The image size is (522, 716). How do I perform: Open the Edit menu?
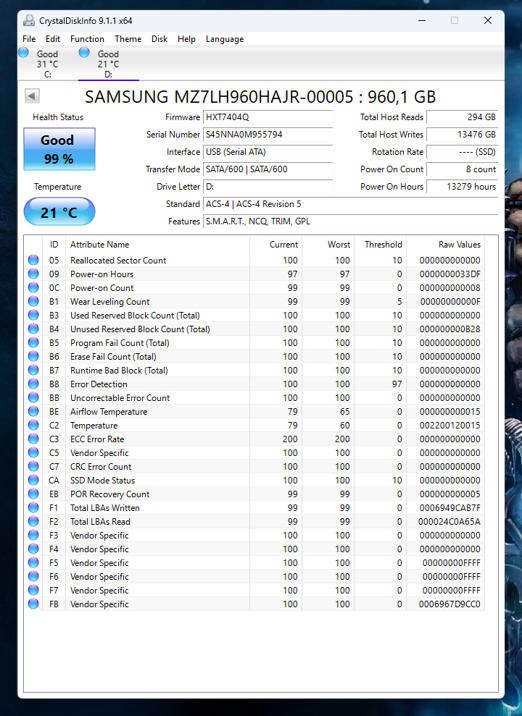click(53, 39)
